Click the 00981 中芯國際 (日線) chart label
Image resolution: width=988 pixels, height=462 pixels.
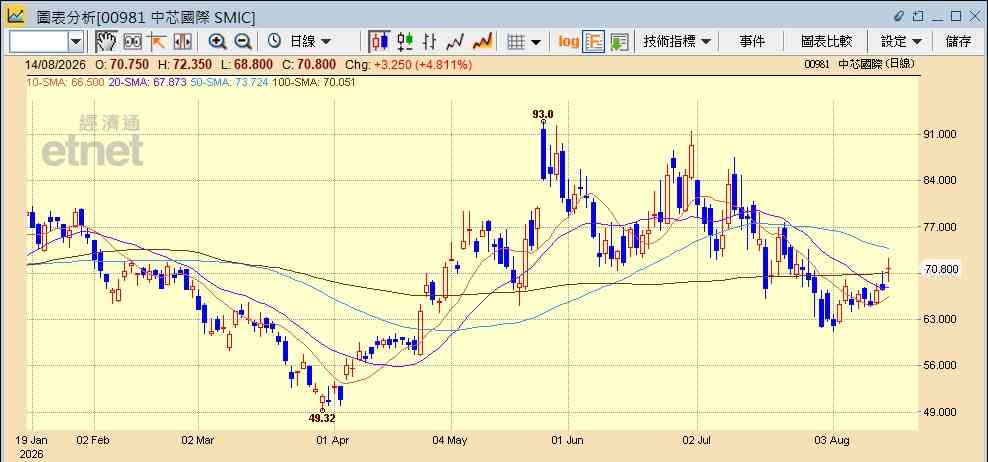[859, 64]
